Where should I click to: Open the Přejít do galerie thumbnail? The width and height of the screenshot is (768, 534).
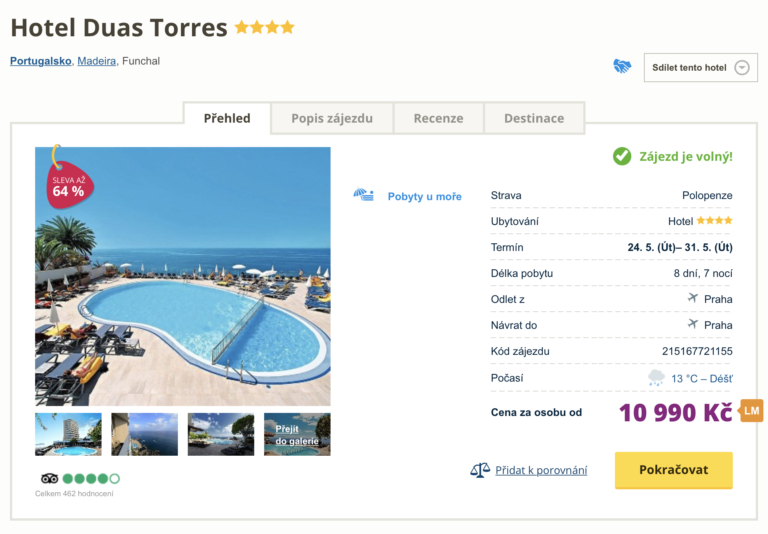tap(297, 434)
